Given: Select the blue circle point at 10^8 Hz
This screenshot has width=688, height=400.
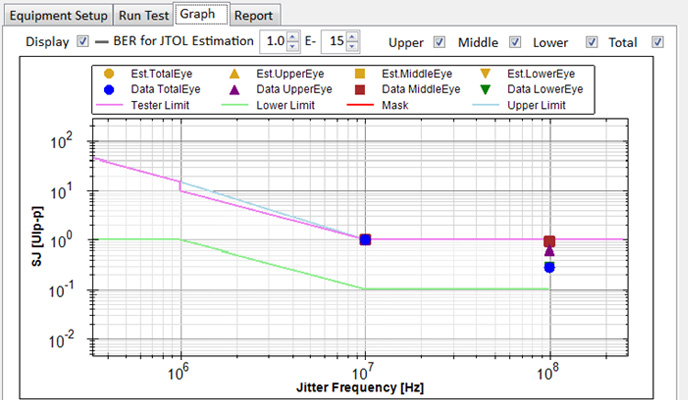Looking at the screenshot, I should pos(549,268).
